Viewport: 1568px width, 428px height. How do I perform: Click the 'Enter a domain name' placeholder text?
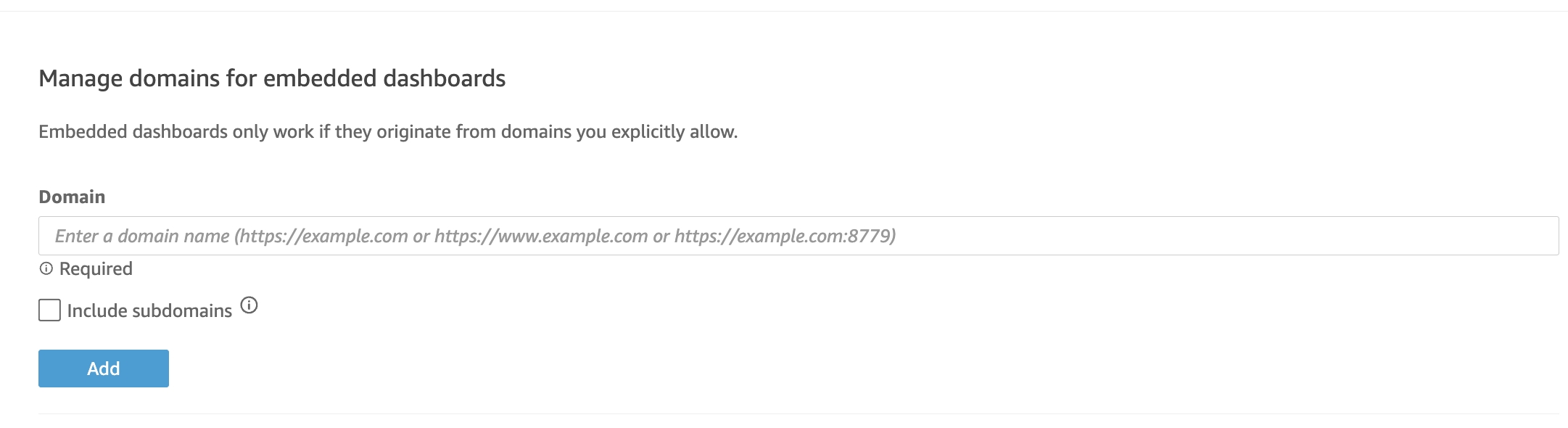(142, 236)
